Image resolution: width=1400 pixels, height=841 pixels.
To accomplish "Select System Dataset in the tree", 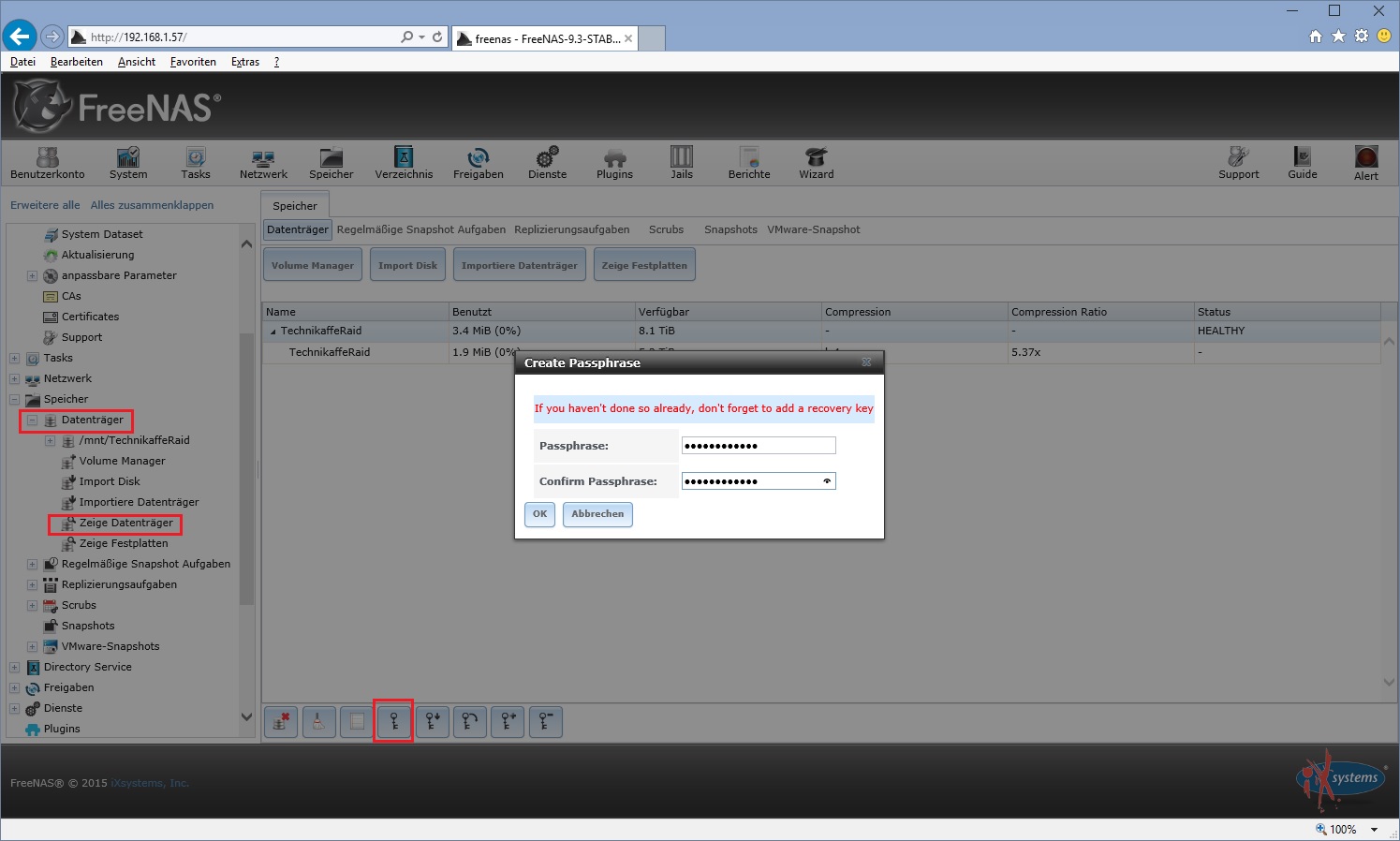I will (x=102, y=234).
